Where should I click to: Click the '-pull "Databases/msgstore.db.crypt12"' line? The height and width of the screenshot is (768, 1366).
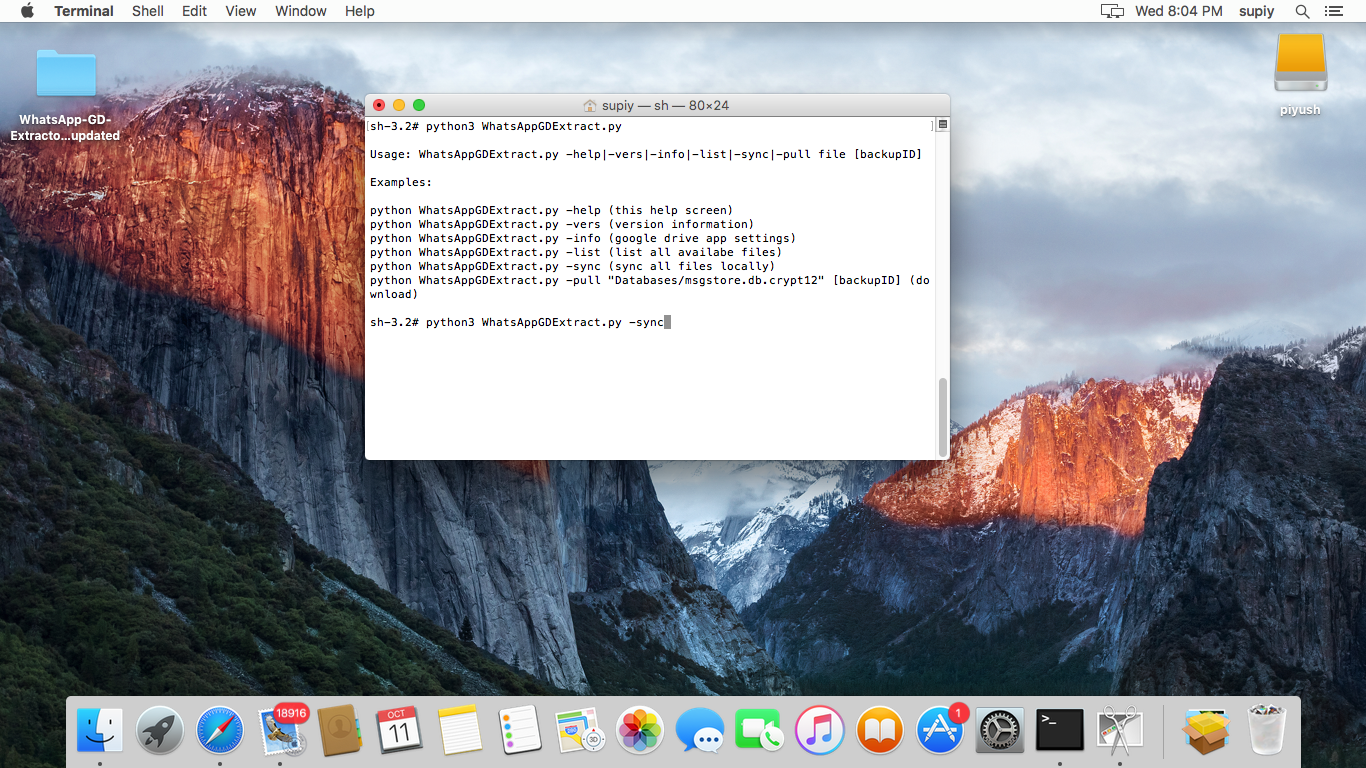(650, 288)
